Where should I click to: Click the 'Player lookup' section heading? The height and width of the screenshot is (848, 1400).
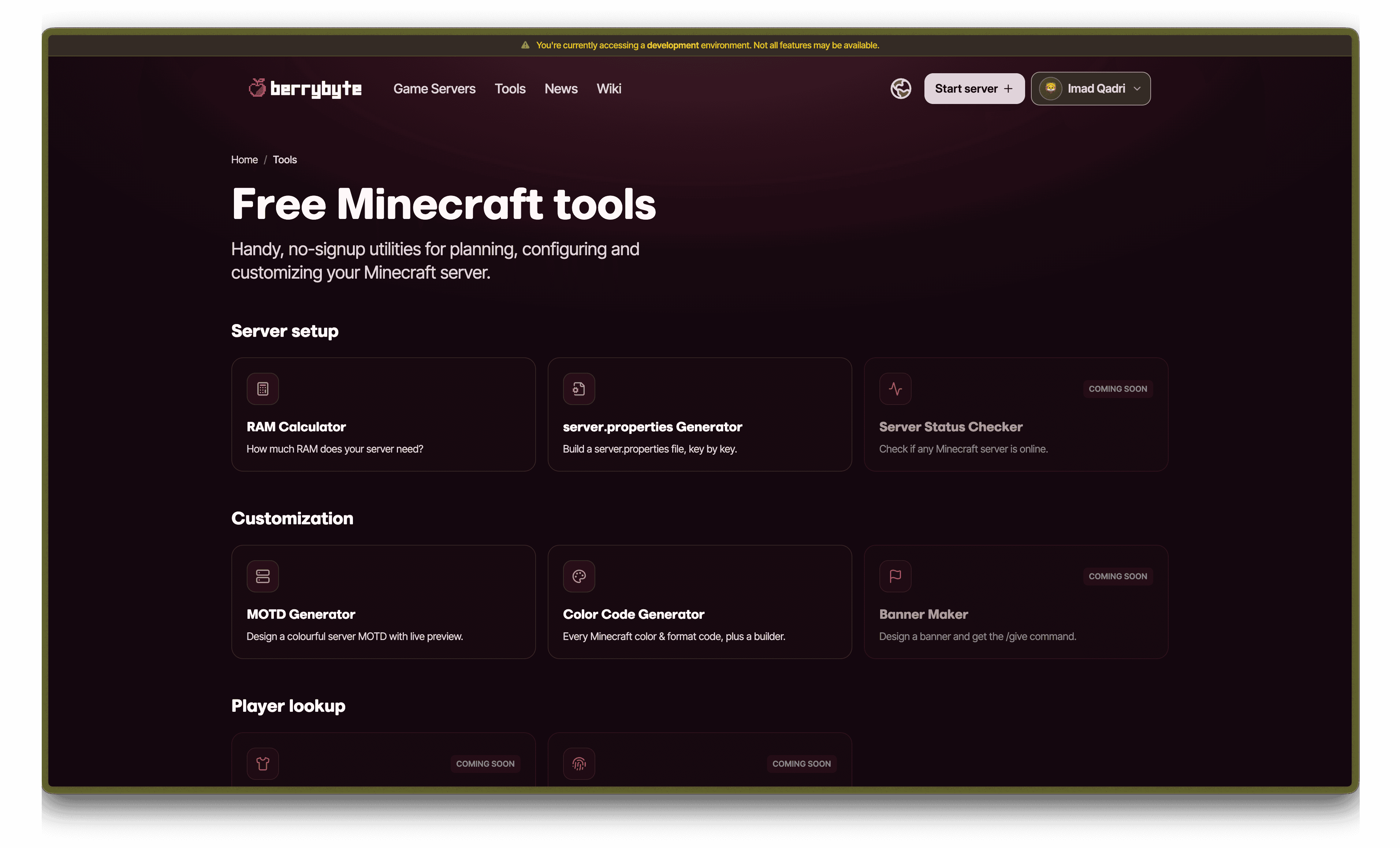288,706
